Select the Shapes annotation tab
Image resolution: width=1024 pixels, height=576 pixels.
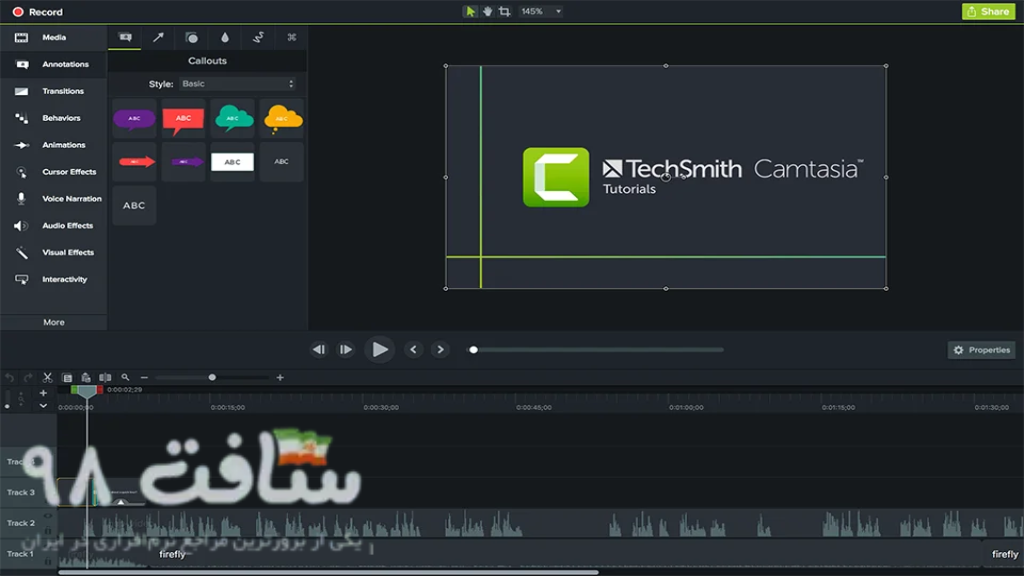click(191, 37)
